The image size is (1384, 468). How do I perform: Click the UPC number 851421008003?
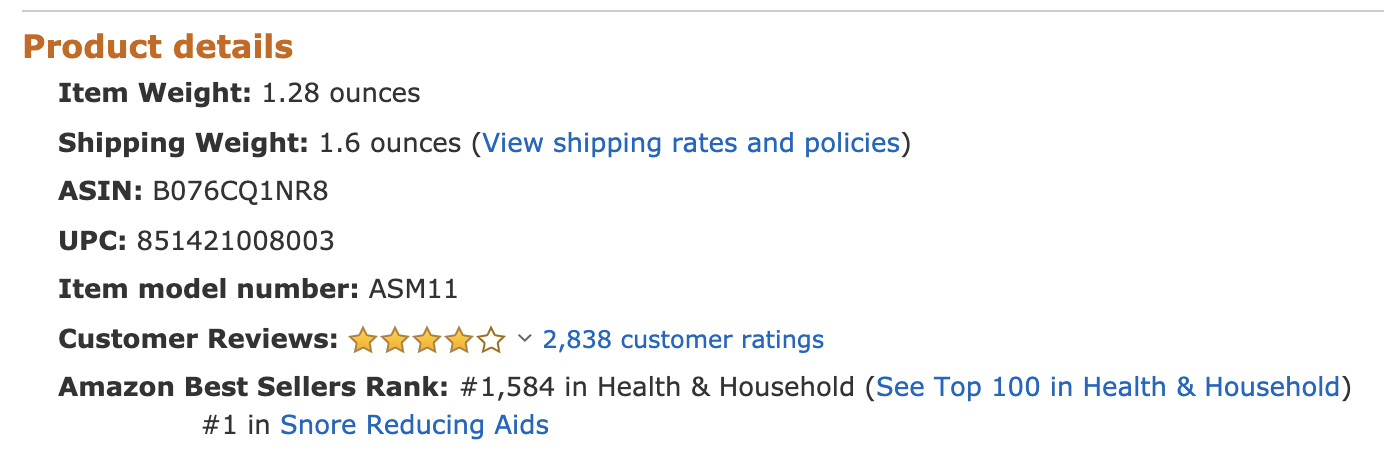point(236,241)
